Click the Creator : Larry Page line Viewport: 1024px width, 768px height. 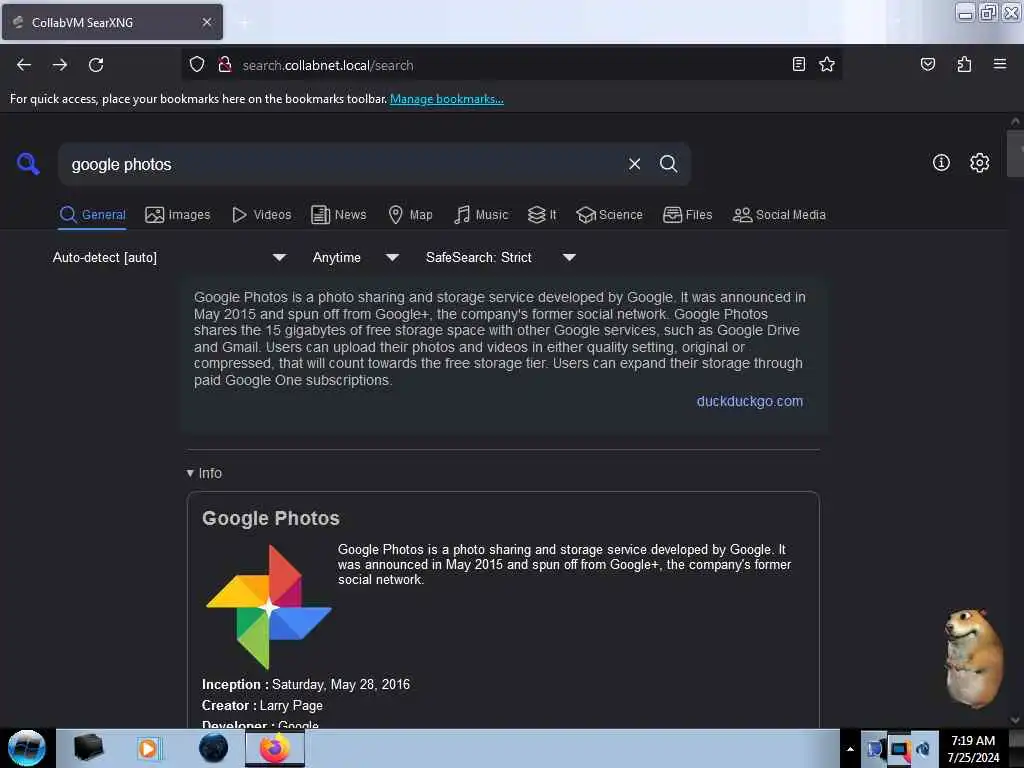(262, 705)
